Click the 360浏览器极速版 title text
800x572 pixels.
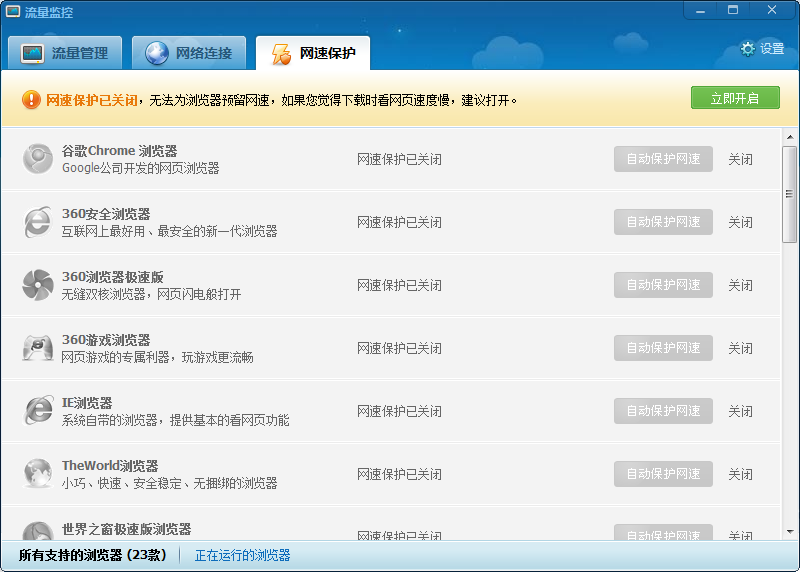pos(113,277)
